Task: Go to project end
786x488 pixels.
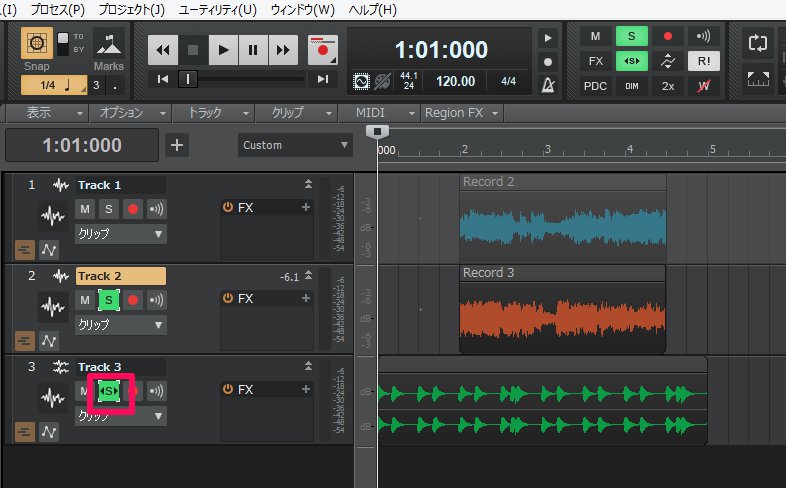Action: 323,79
